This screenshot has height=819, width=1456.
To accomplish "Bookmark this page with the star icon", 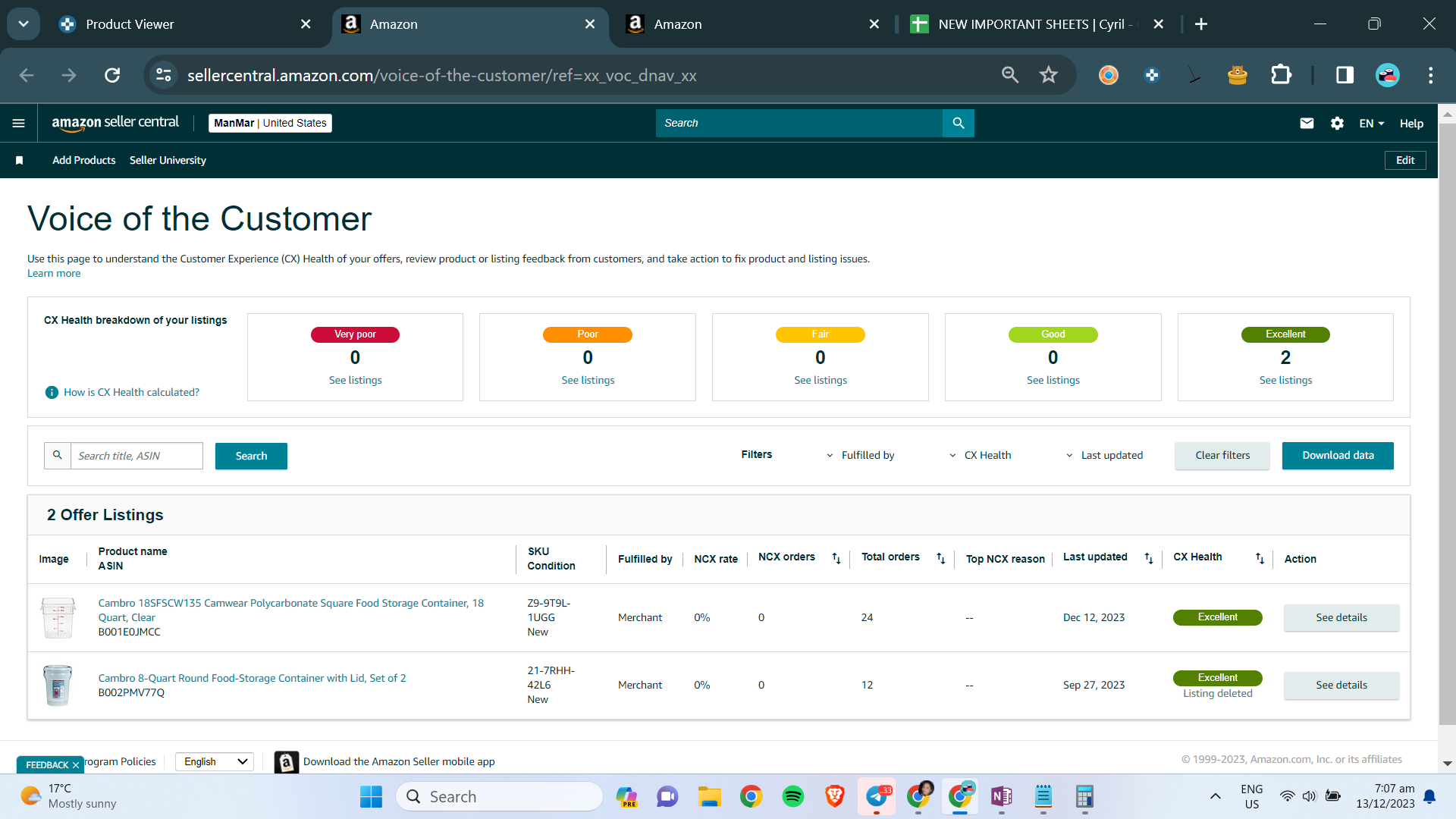I will pos(1049,74).
